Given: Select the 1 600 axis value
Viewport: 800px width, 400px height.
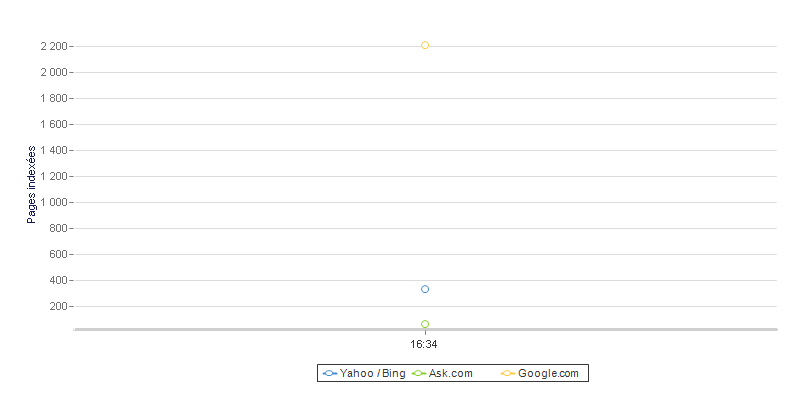Looking at the screenshot, I should tap(54, 124).
